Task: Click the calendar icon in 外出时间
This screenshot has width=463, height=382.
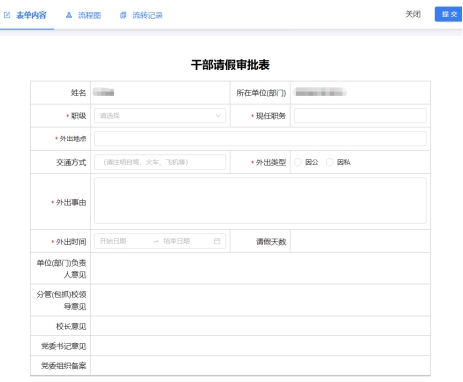Action: tap(217, 241)
